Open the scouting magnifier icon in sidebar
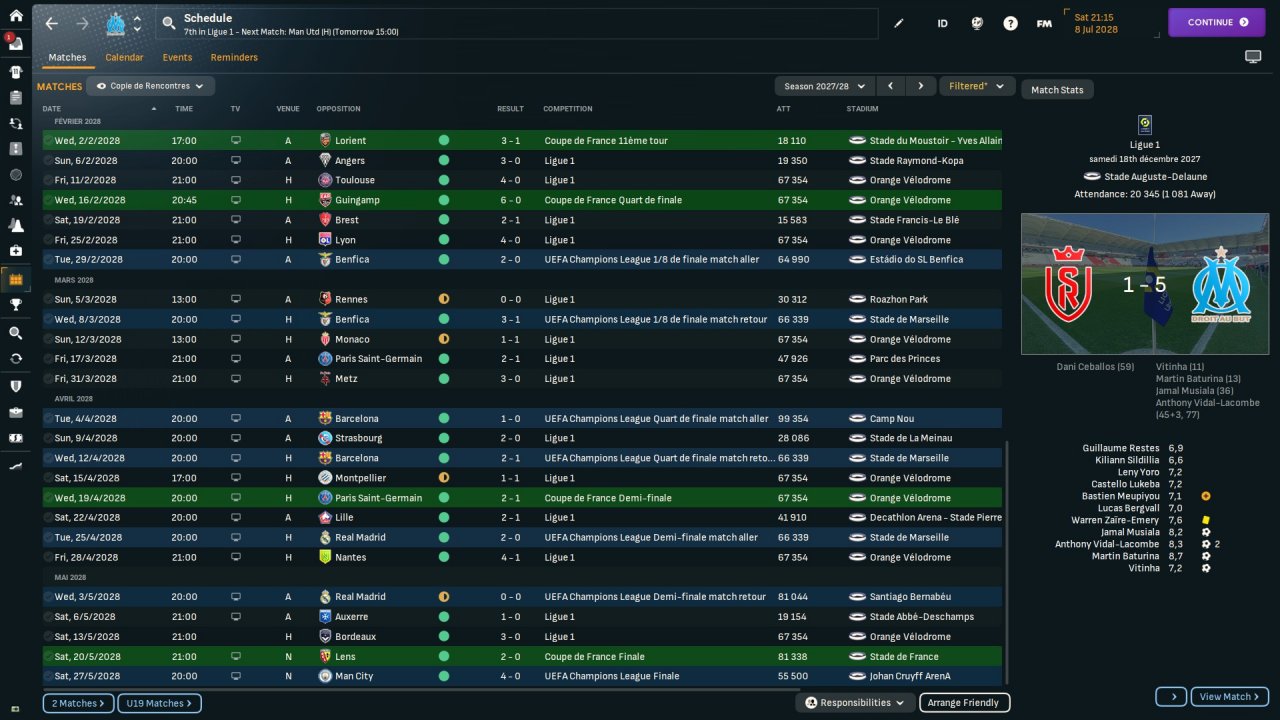Screen dimensions: 1280x720 [x=15, y=333]
